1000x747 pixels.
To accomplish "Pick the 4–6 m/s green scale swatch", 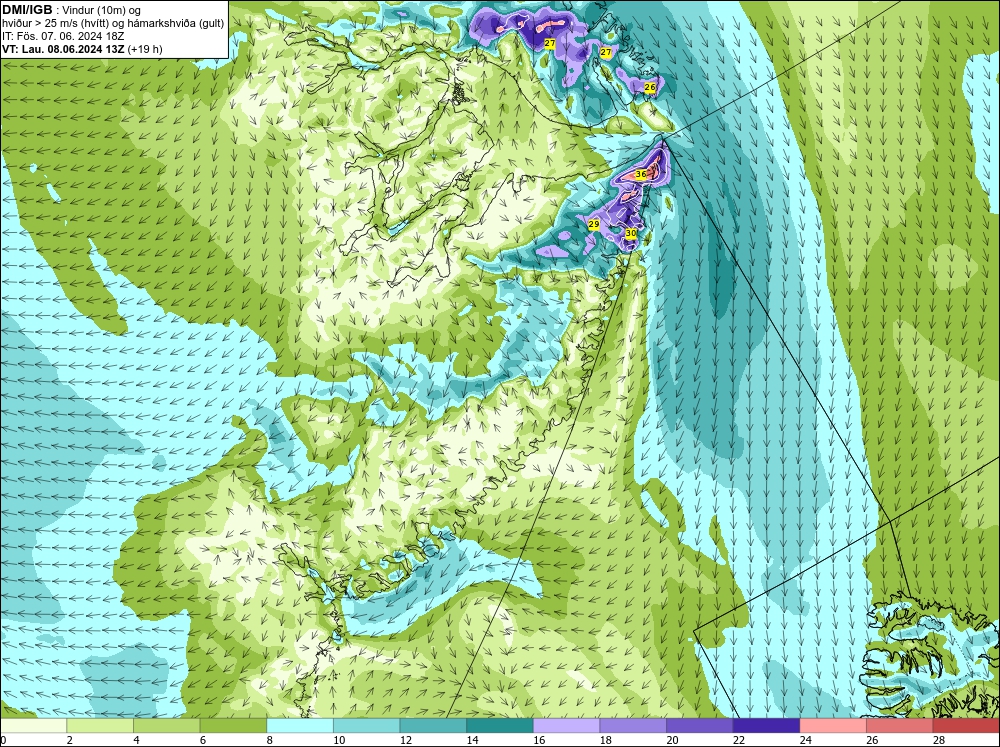I will pos(166,726).
